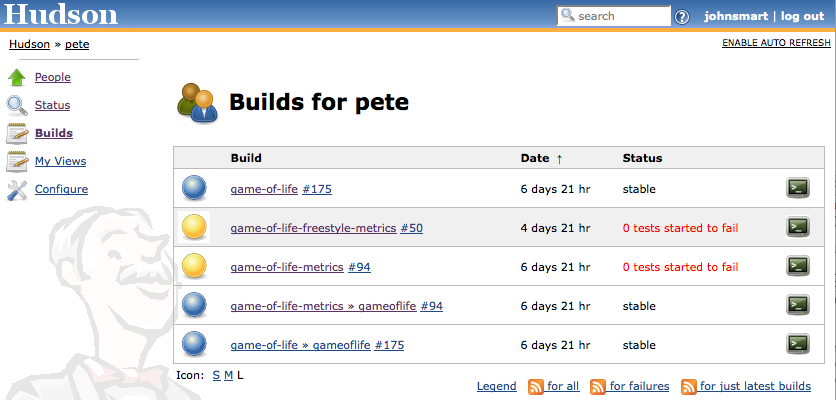This screenshot has width=836, height=400.
Task: Click the RSS icon for failures
Action: [x=598, y=387]
